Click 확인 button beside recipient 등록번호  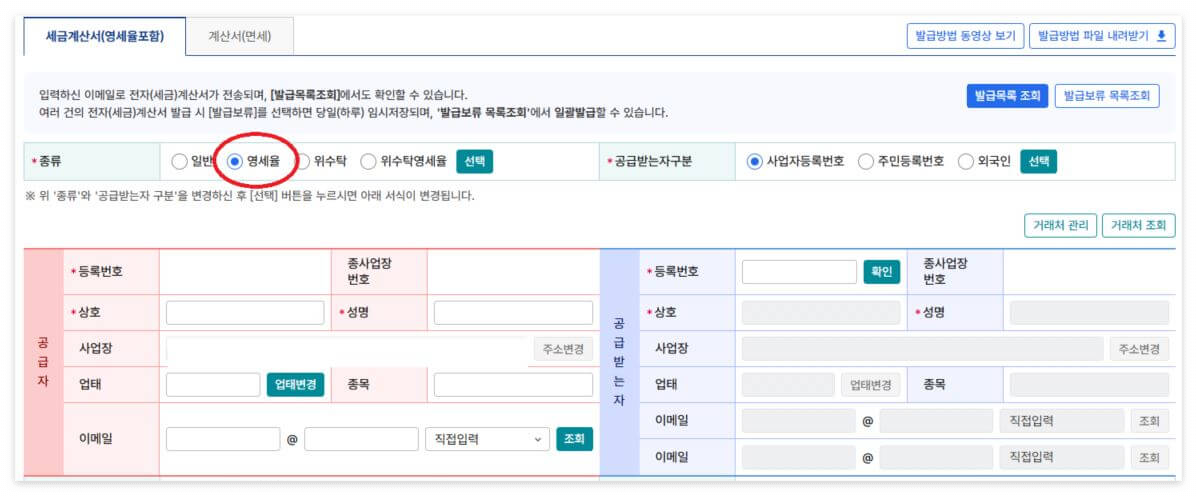point(882,272)
